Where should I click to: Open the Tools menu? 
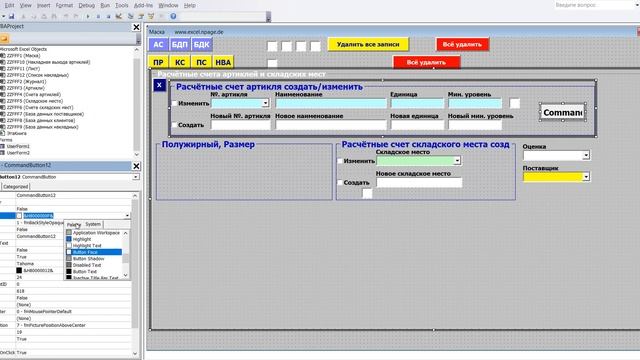click(x=122, y=5)
